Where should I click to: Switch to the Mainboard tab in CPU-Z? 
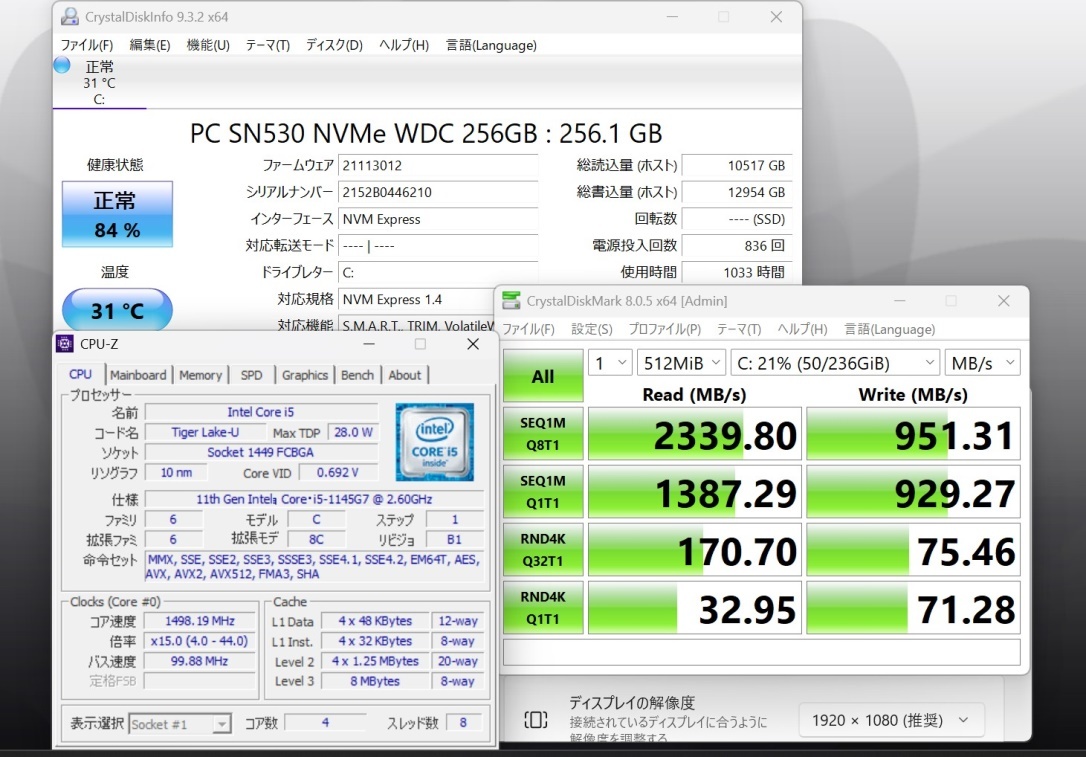click(138, 375)
